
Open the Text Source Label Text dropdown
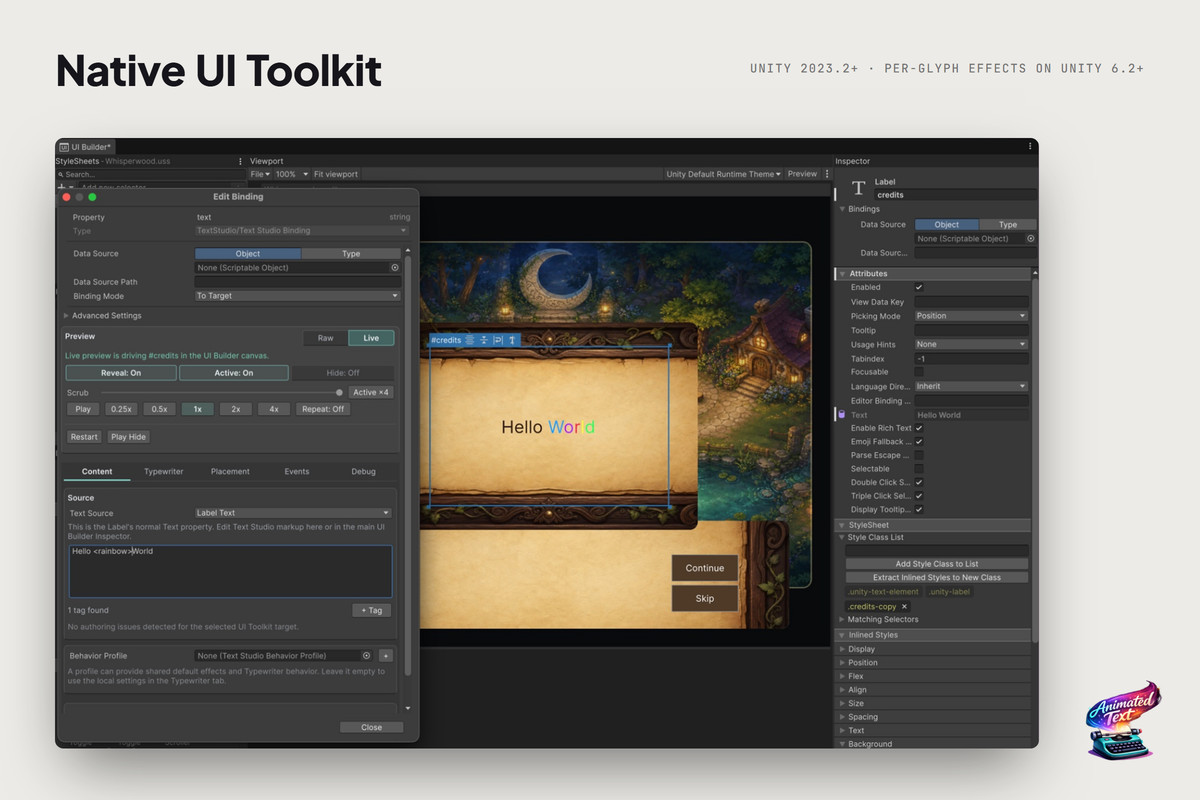coord(293,513)
